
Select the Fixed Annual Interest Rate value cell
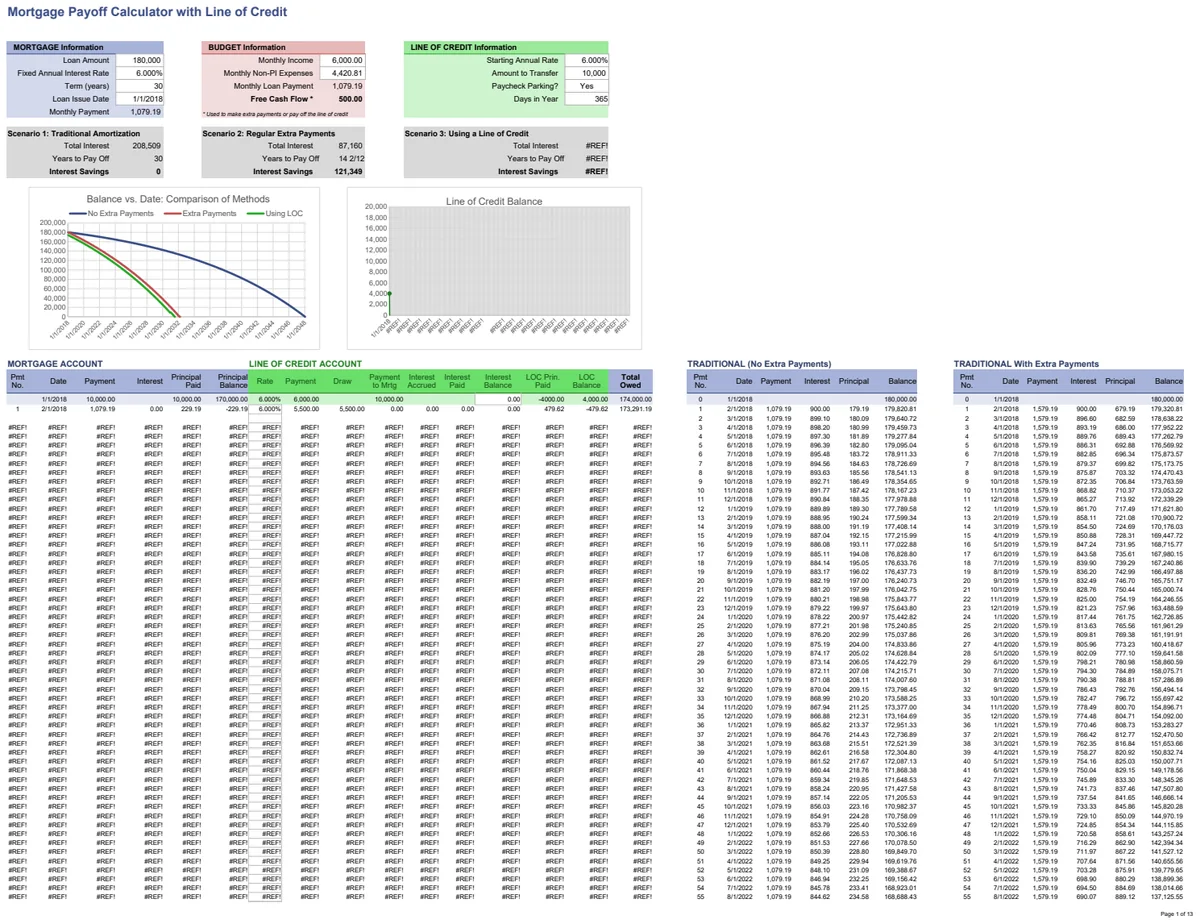pyautogui.click(x=141, y=74)
